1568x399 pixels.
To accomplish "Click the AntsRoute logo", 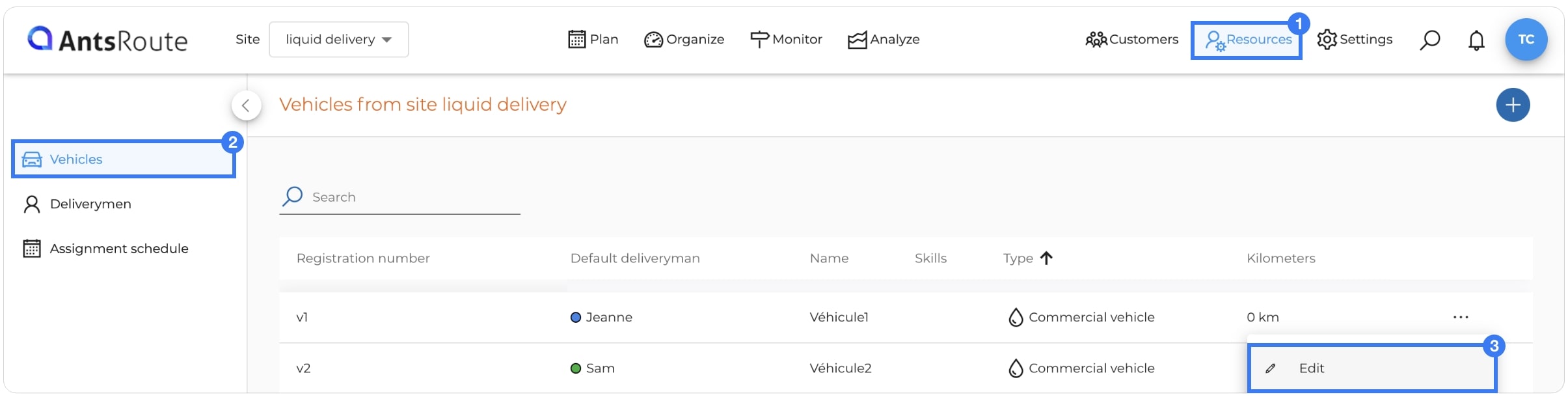I will pos(107,40).
